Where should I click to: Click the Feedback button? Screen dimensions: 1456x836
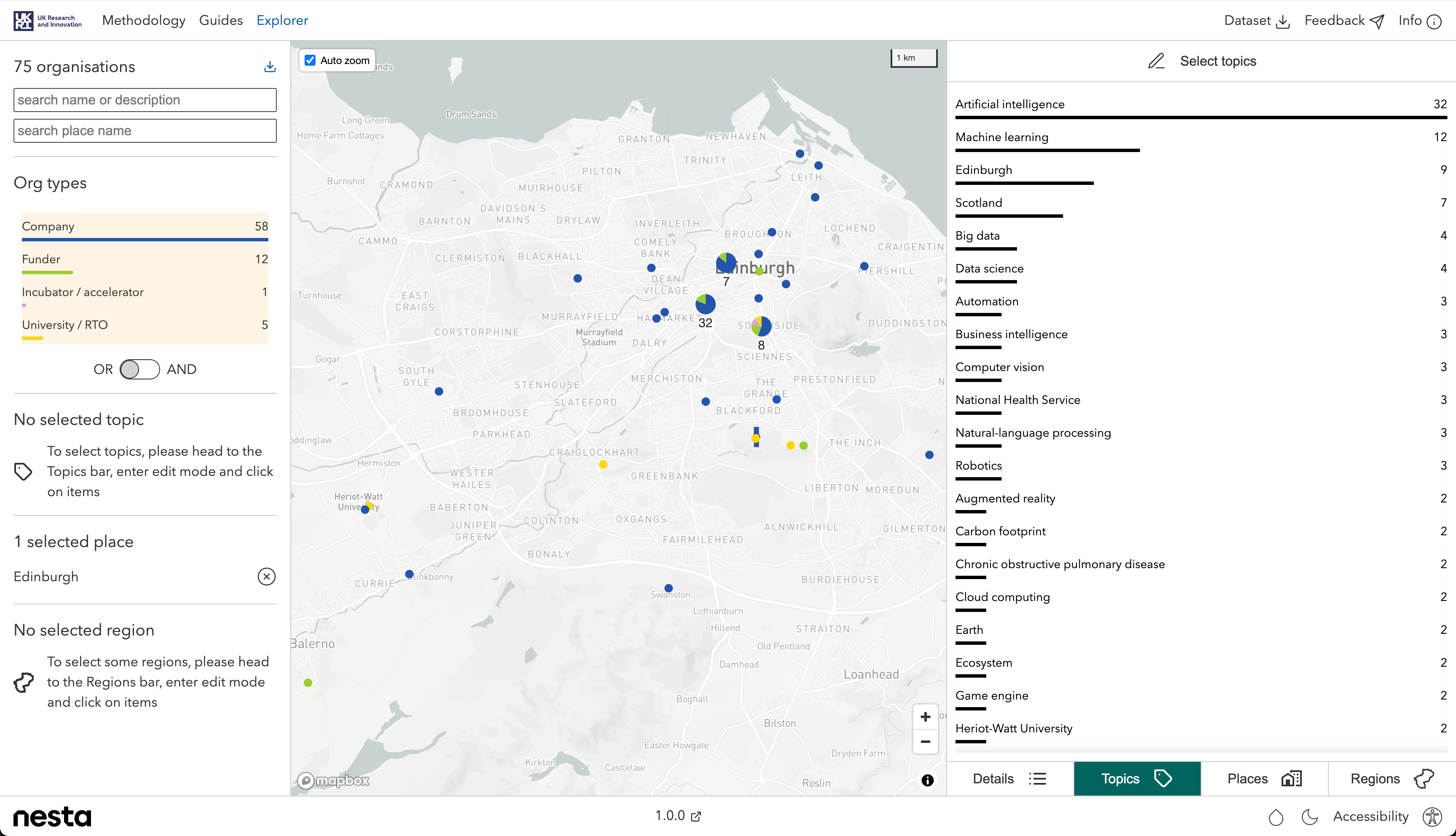[x=1344, y=21]
